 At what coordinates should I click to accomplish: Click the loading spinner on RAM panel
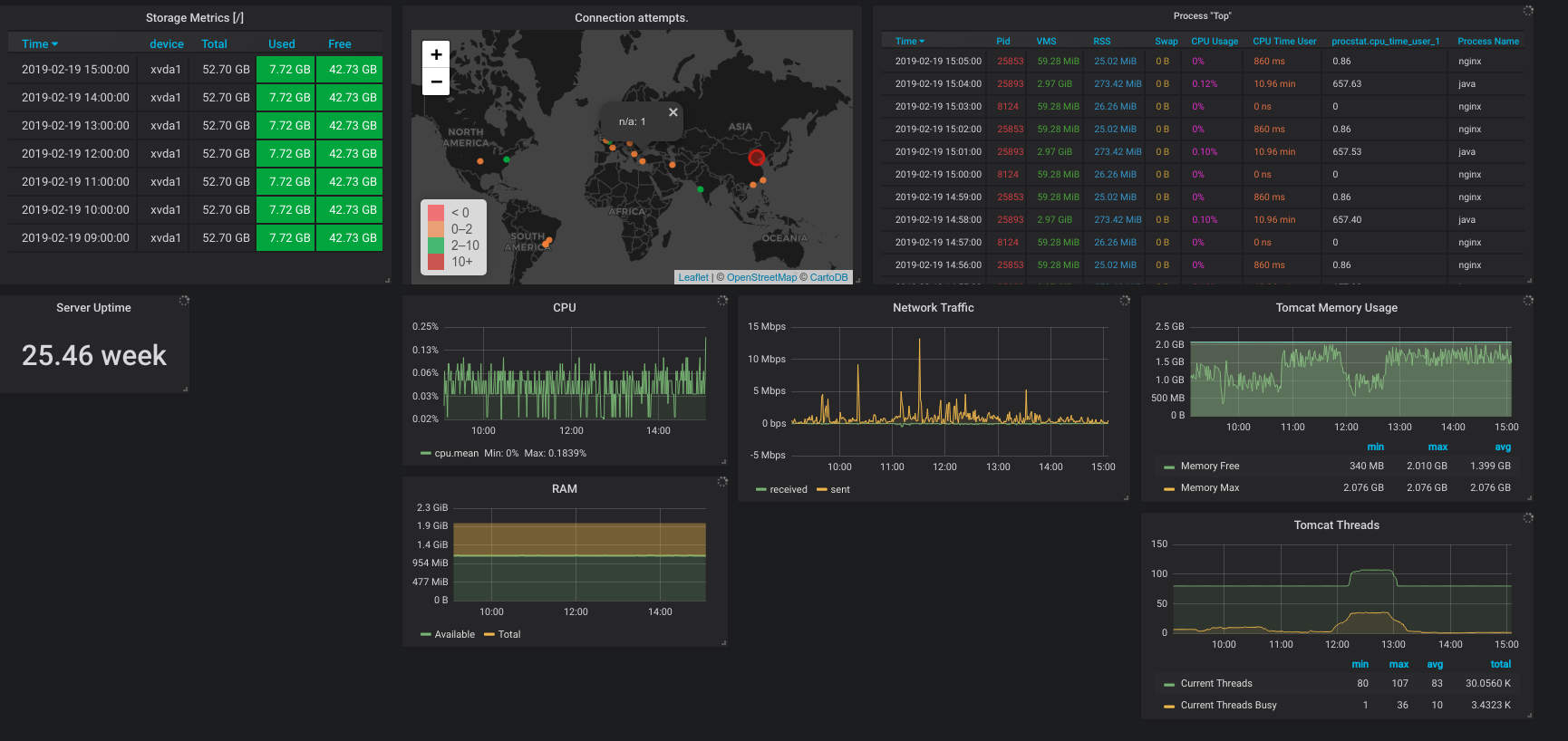(722, 481)
